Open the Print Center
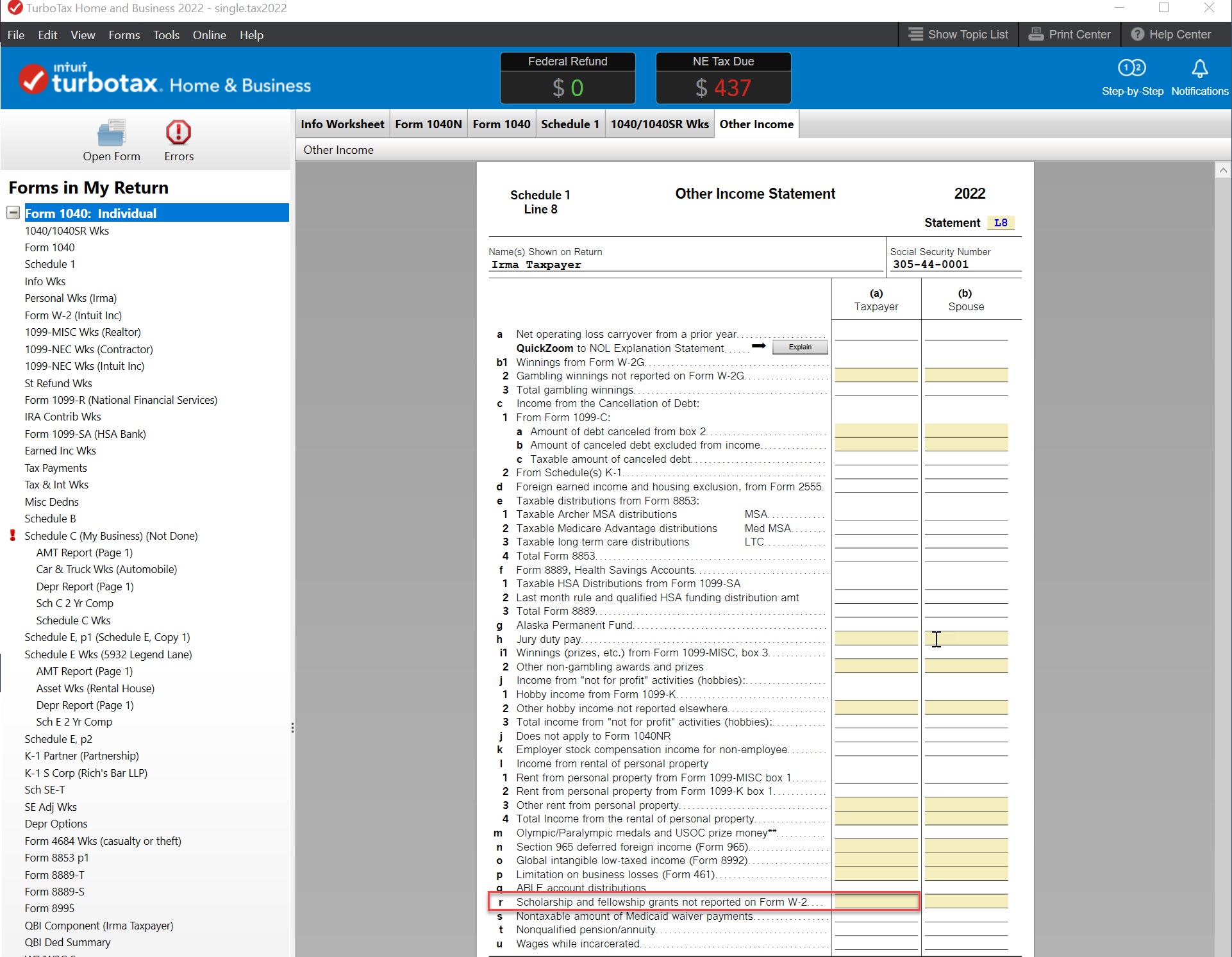 pos(1069,35)
